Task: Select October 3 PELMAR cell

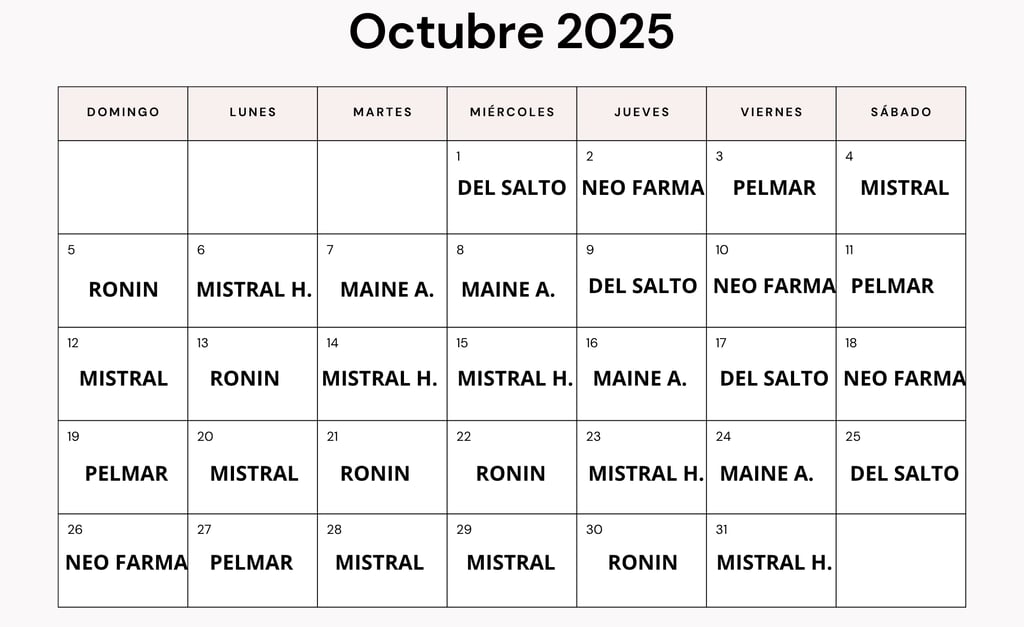Action: click(772, 187)
